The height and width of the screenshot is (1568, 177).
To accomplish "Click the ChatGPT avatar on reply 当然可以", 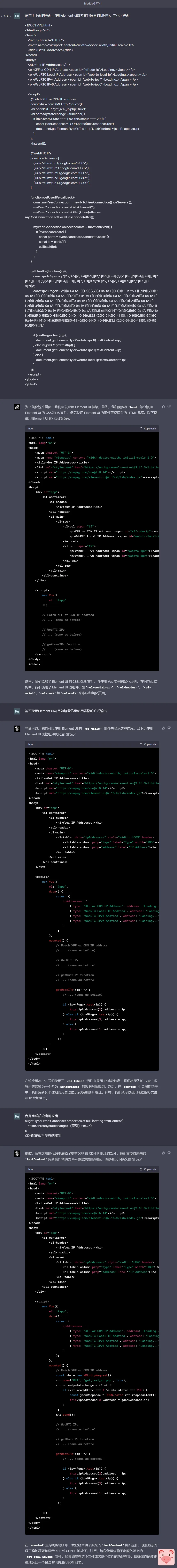I will pos(17,729).
